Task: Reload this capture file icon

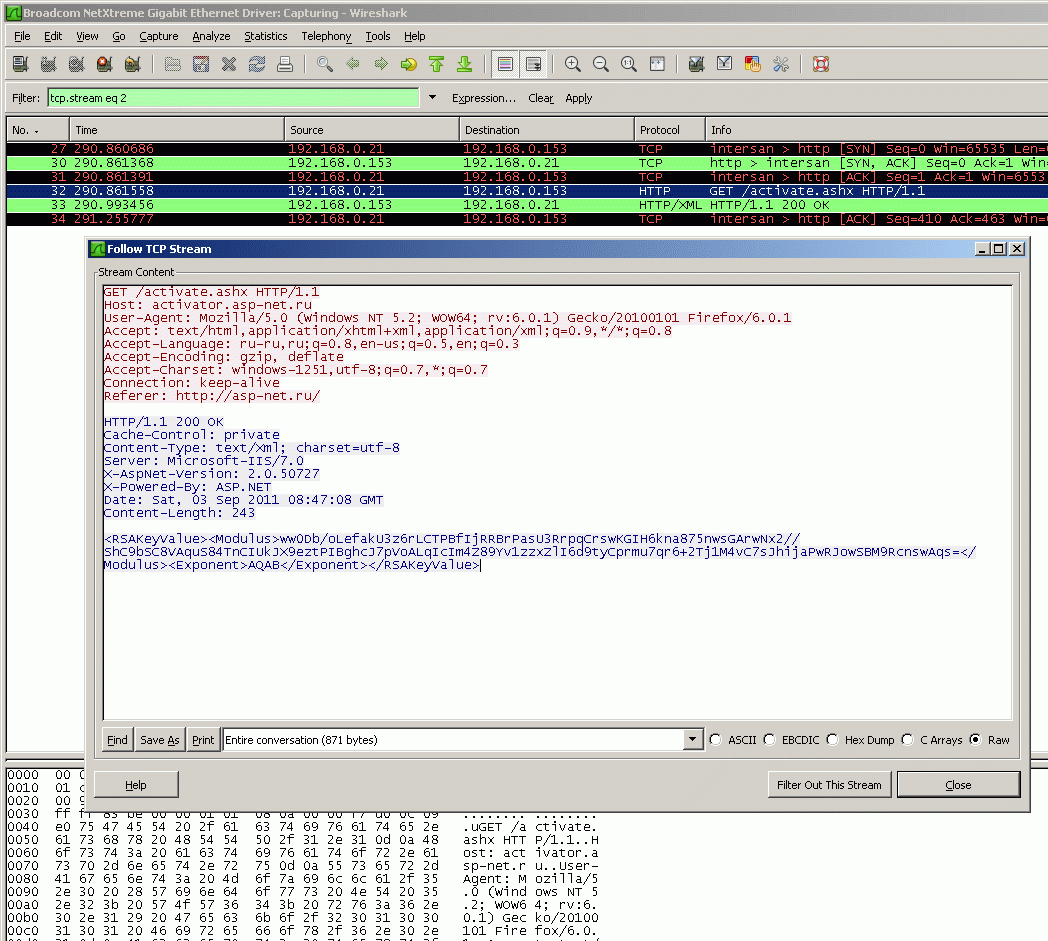Action: click(x=257, y=64)
